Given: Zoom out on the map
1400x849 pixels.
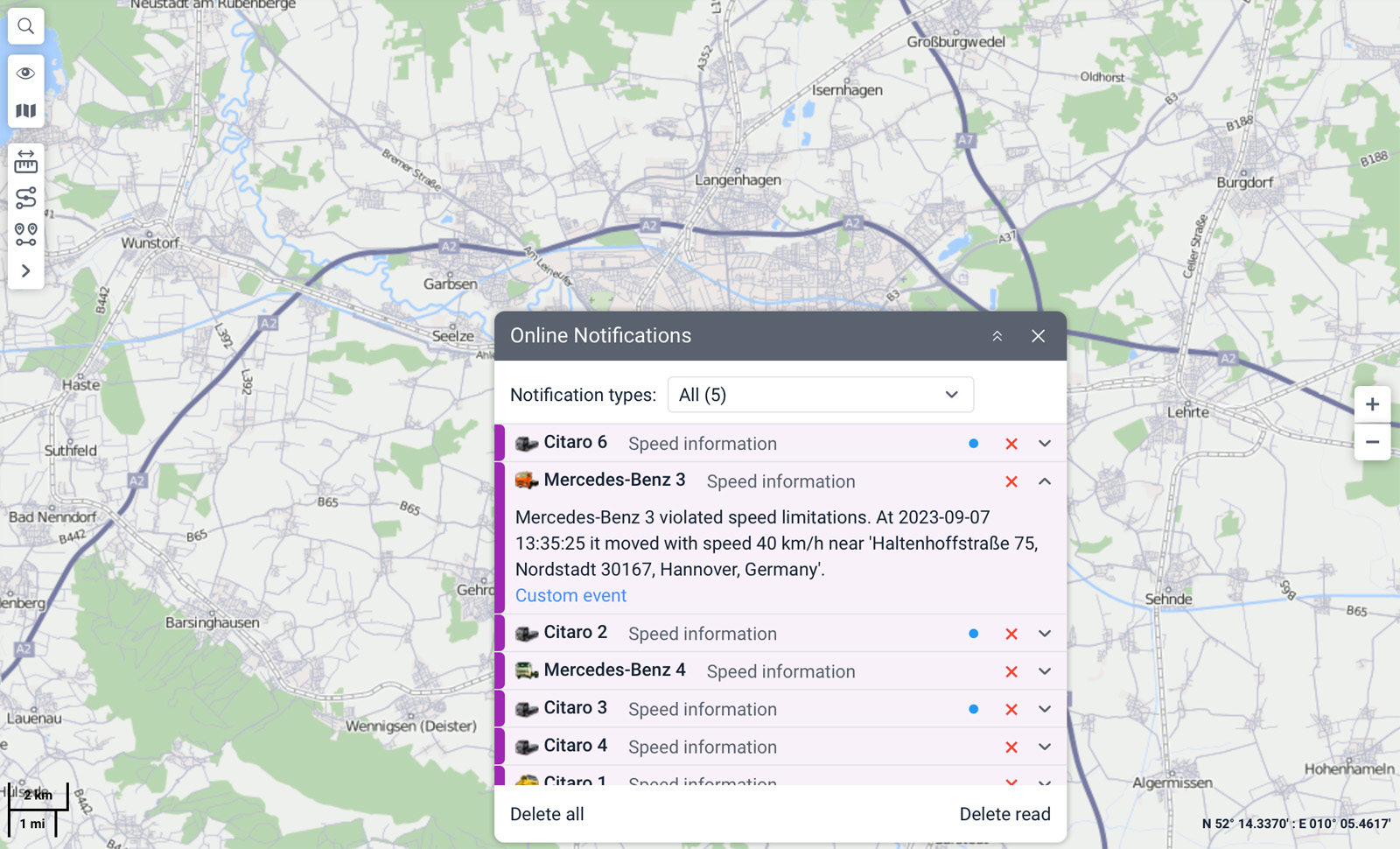Looking at the screenshot, I should (x=1372, y=442).
